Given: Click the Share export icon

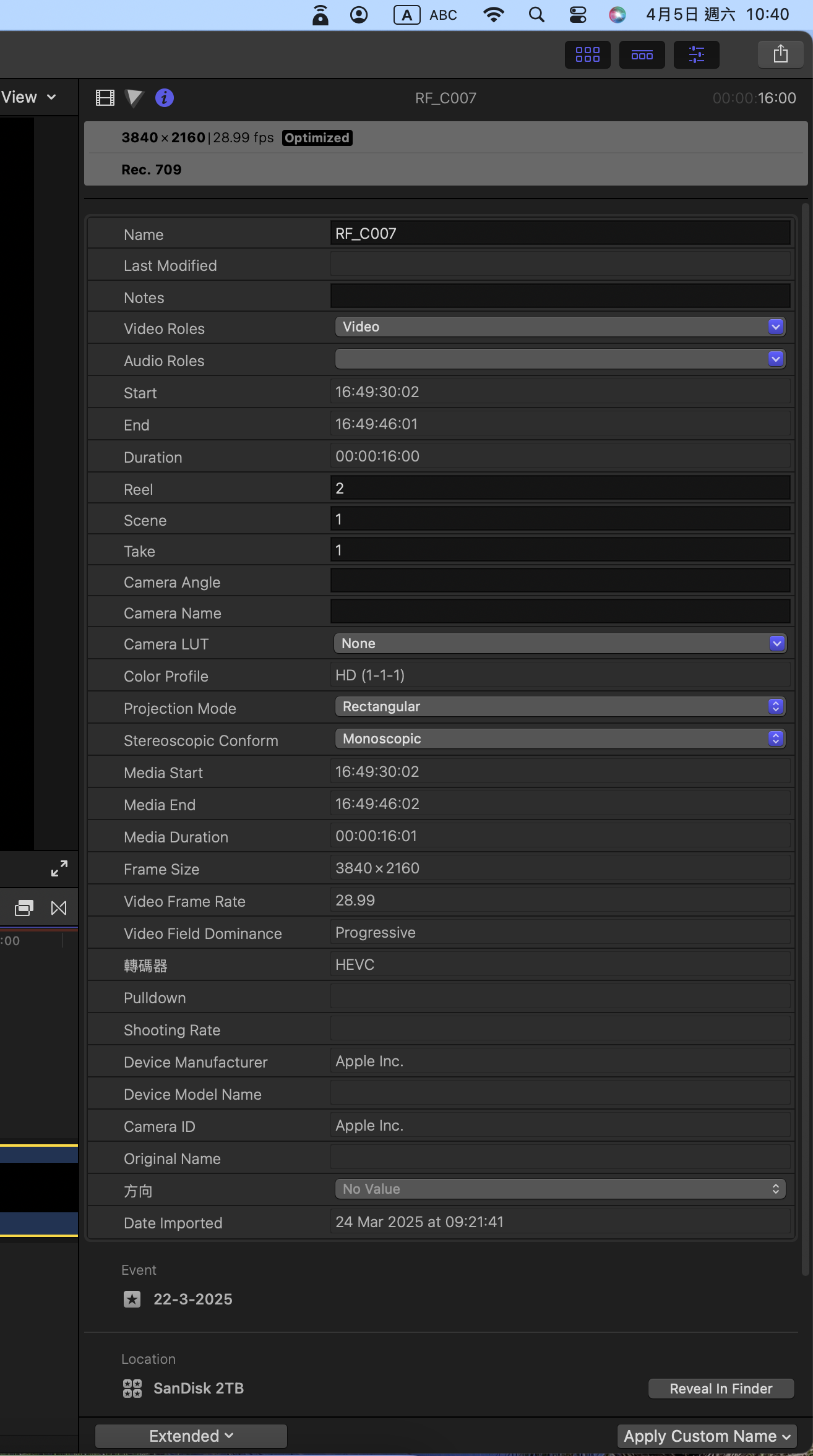Looking at the screenshot, I should [780, 54].
